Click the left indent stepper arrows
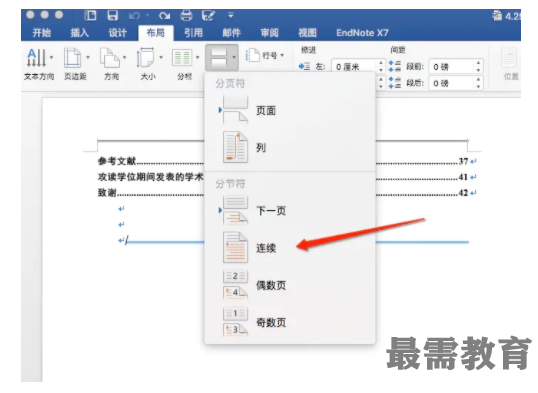 [381, 67]
